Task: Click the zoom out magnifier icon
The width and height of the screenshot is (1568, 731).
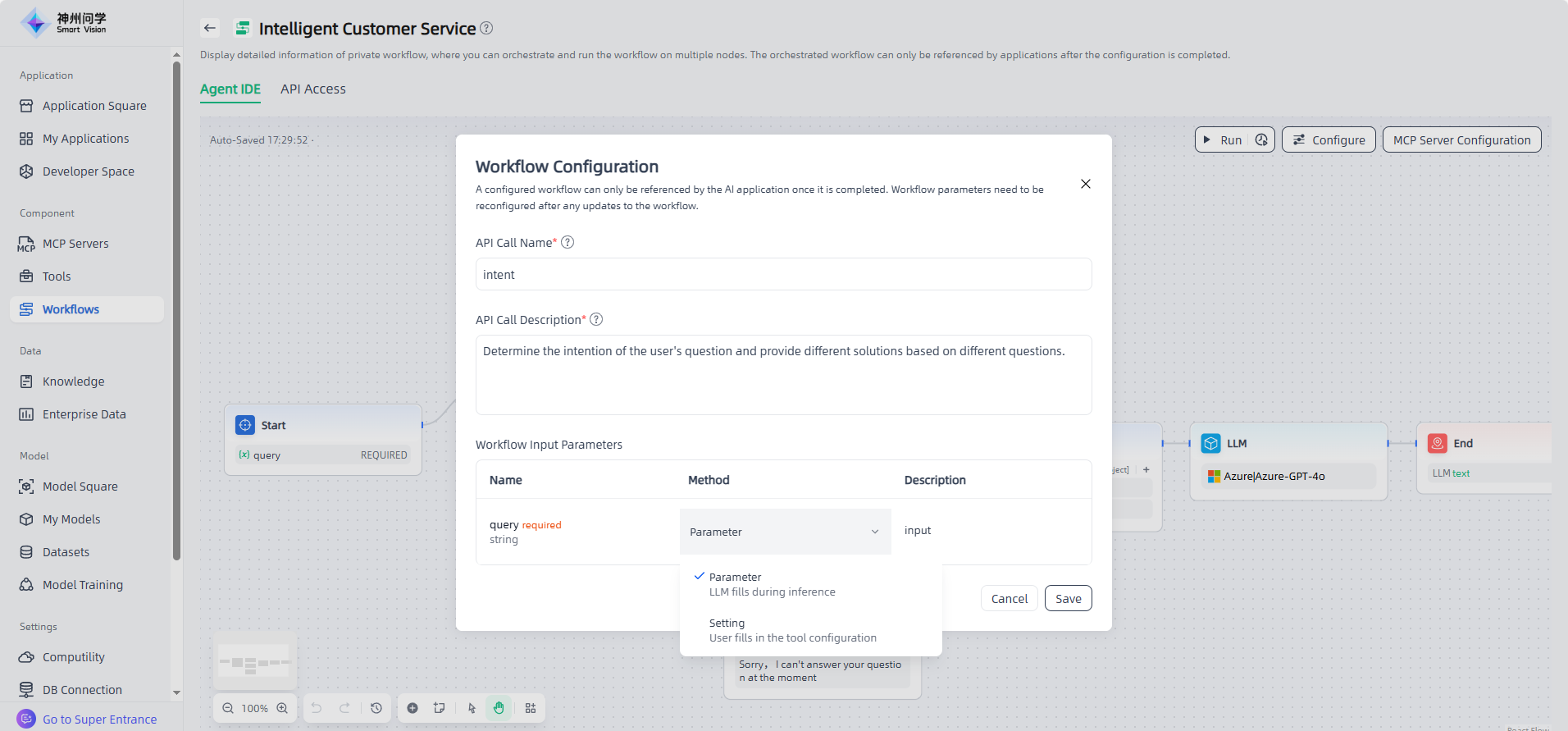Action: point(228,708)
